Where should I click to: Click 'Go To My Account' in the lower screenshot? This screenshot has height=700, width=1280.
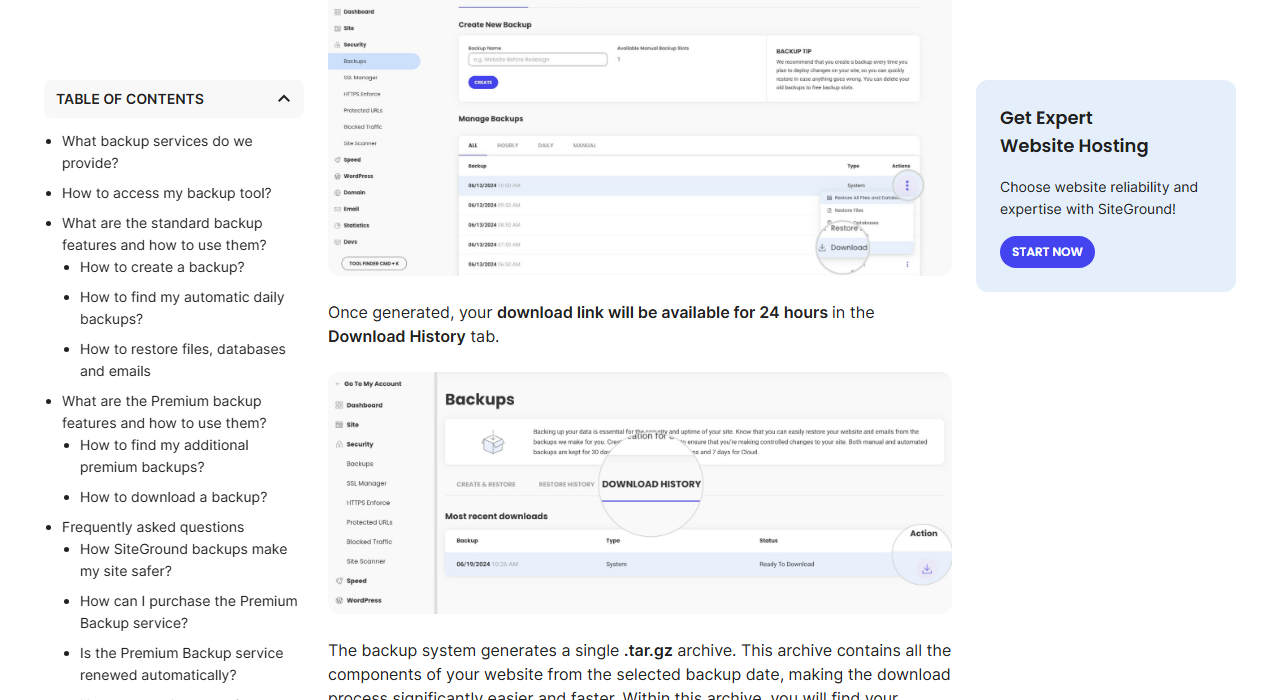[372, 384]
